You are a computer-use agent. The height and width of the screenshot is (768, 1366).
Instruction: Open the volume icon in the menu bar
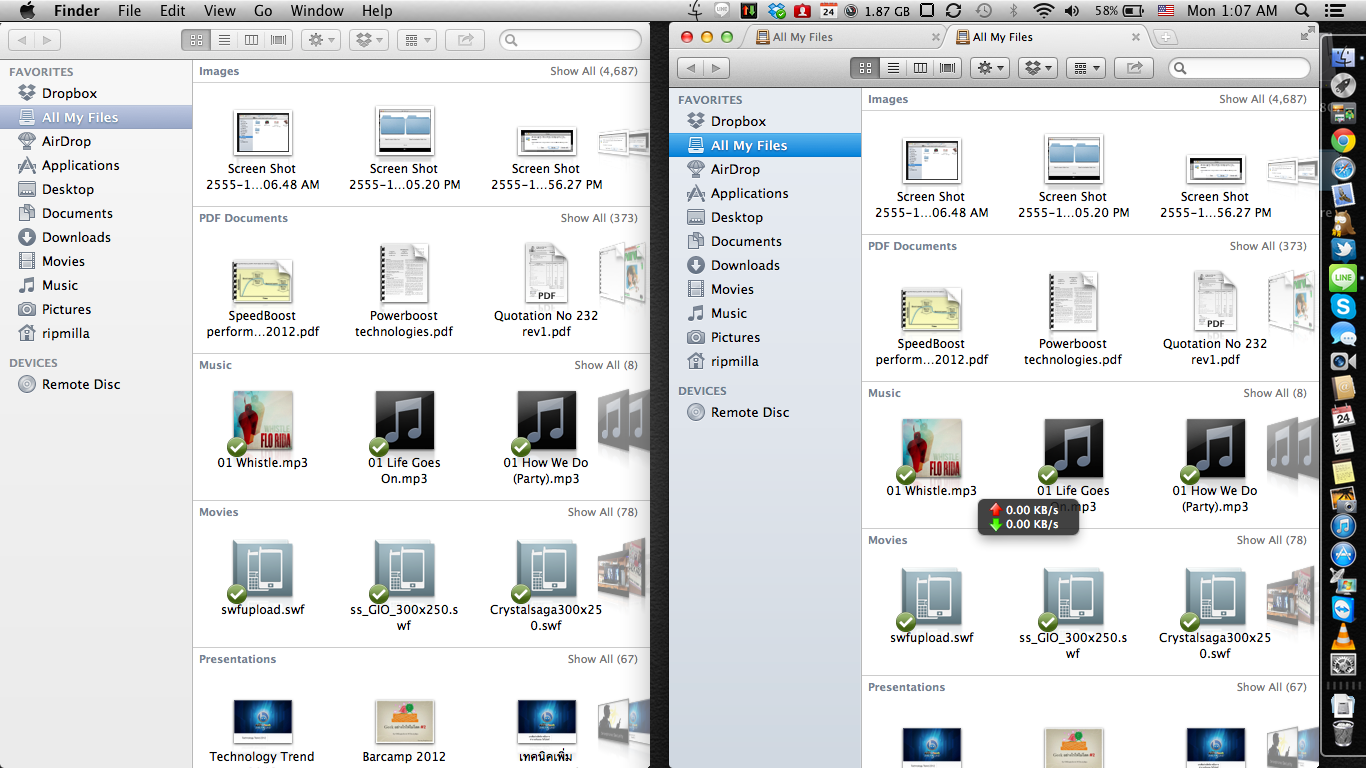1072,11
